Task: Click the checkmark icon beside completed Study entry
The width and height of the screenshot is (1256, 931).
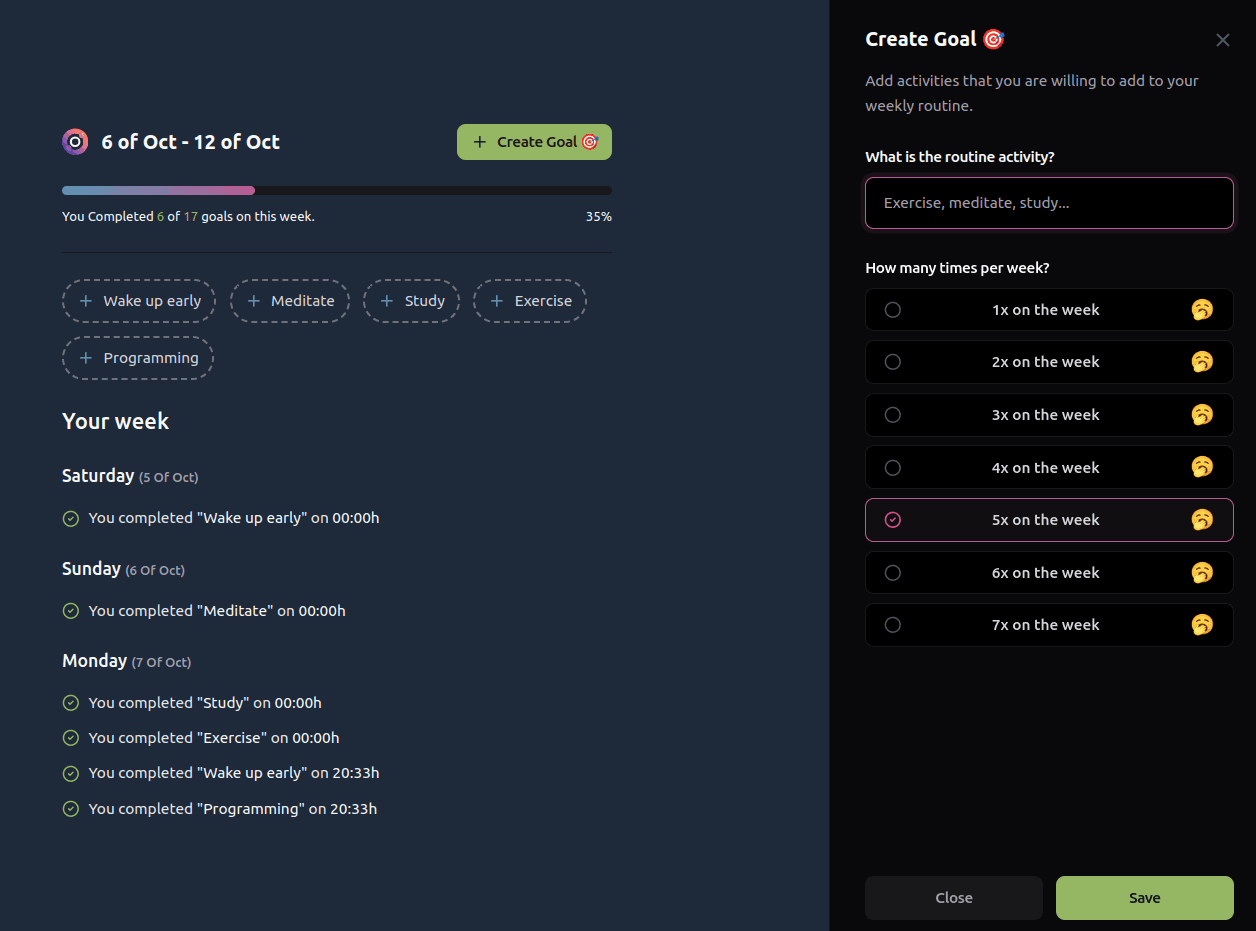Action: point(70,702)
